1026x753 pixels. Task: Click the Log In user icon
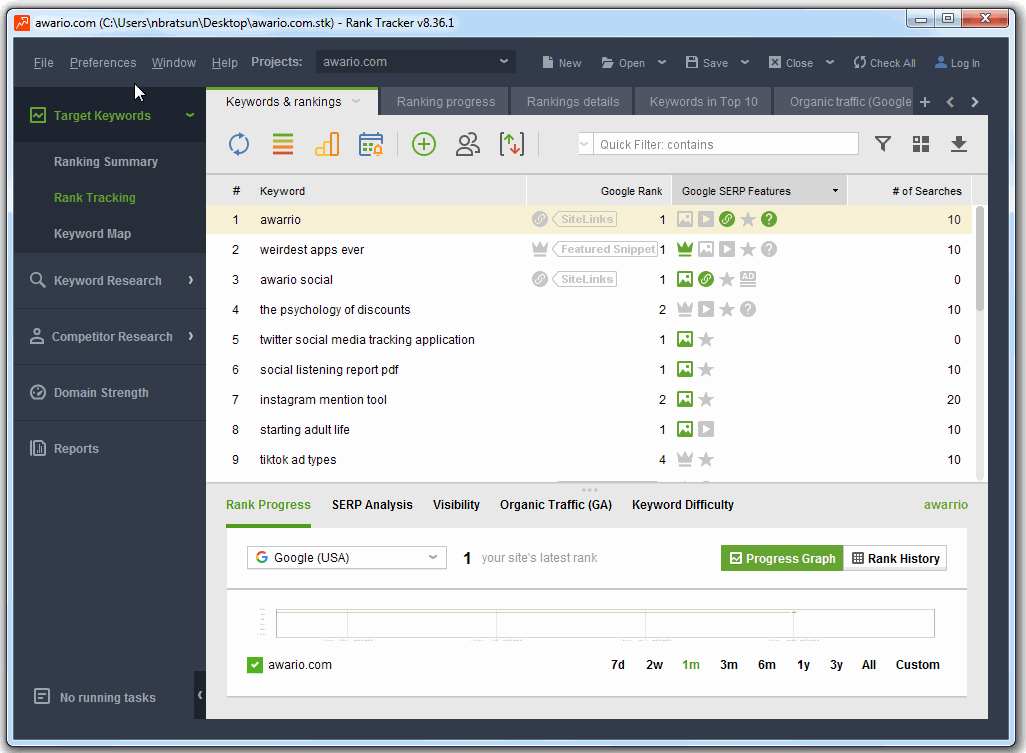941,62
